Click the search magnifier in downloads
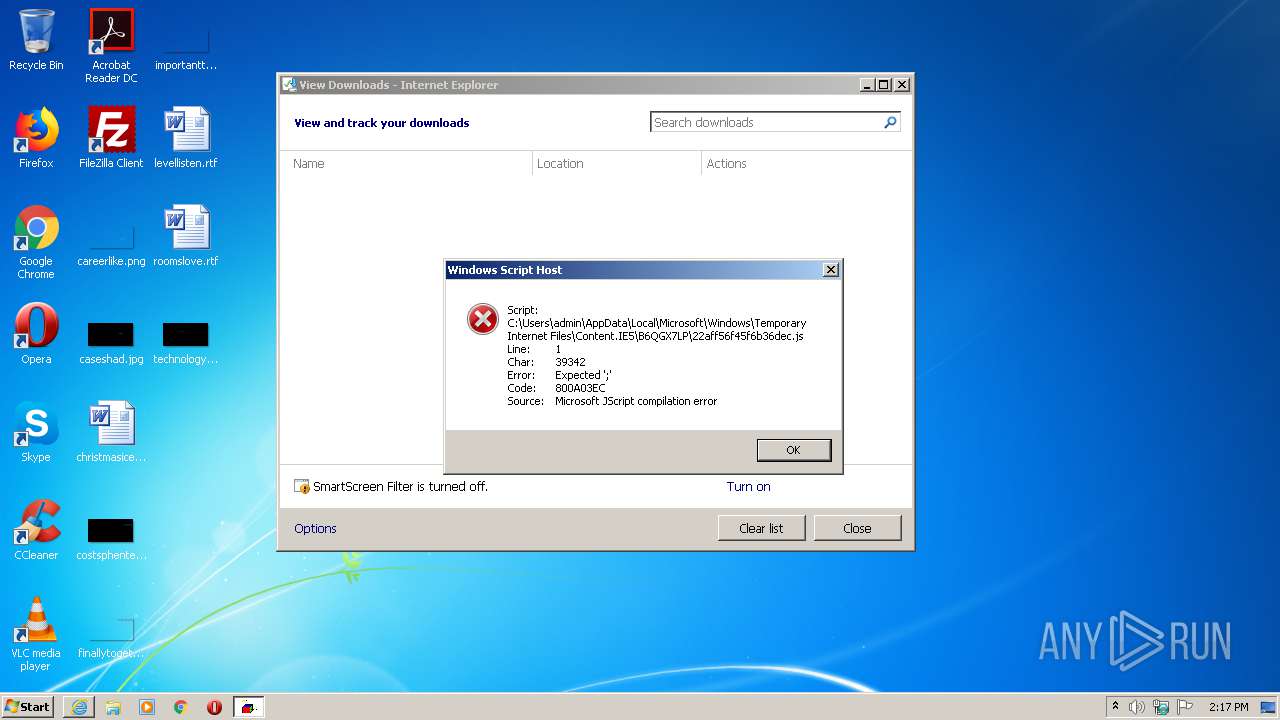Image resolution: width=1280 pixels, height=720 pixels. point(890,122)
